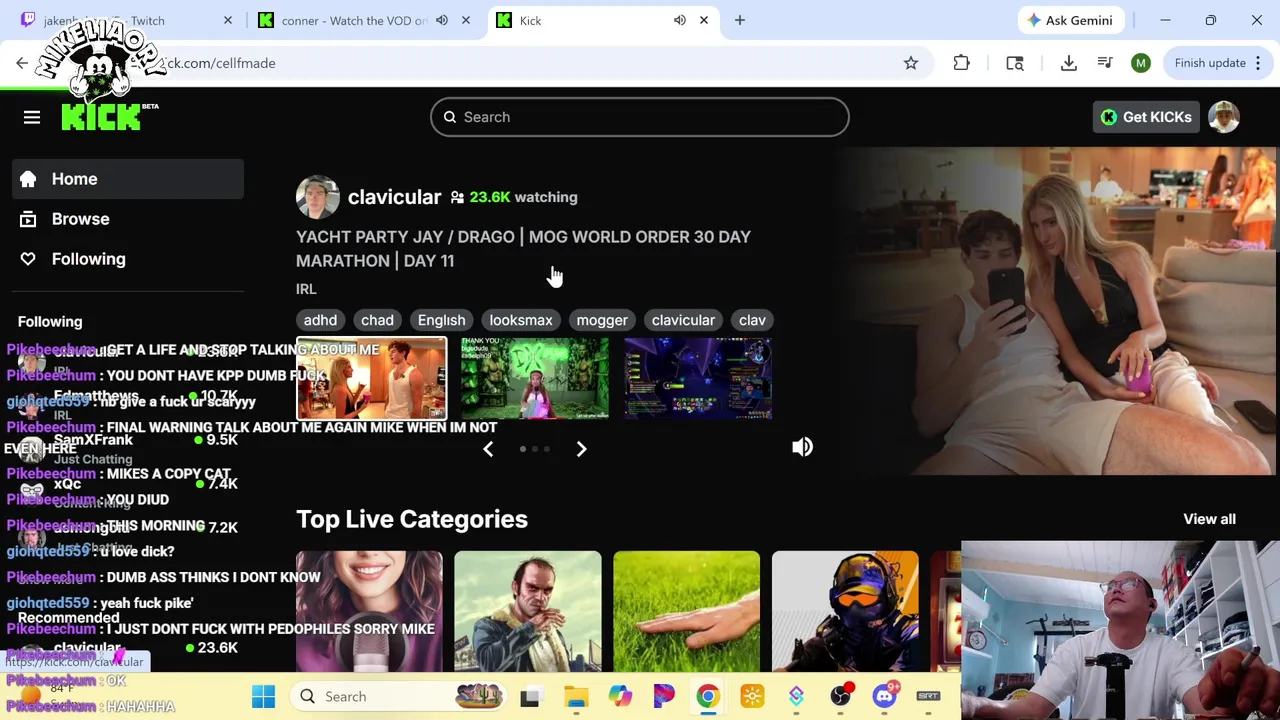1280x720 pixels.
Task: Mute the featured stream audio
Action: tap(802, 447)
